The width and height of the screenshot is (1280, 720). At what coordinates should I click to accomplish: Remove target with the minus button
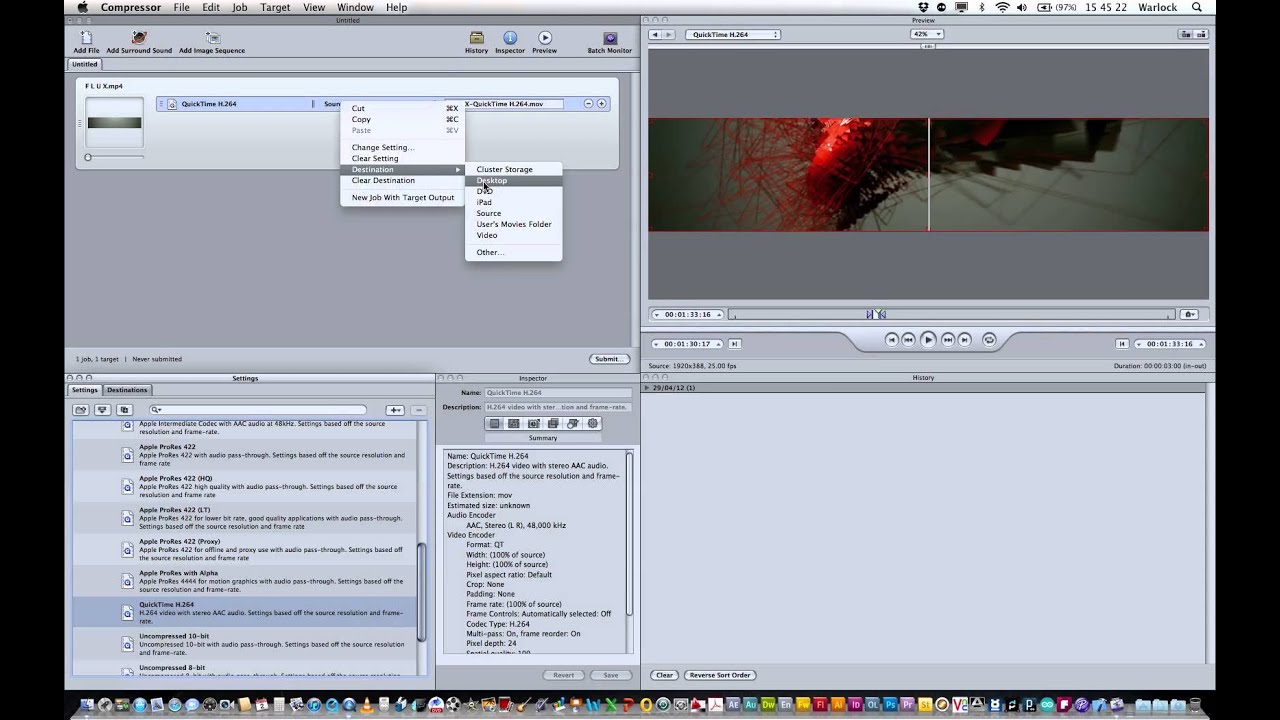(589, 104)
